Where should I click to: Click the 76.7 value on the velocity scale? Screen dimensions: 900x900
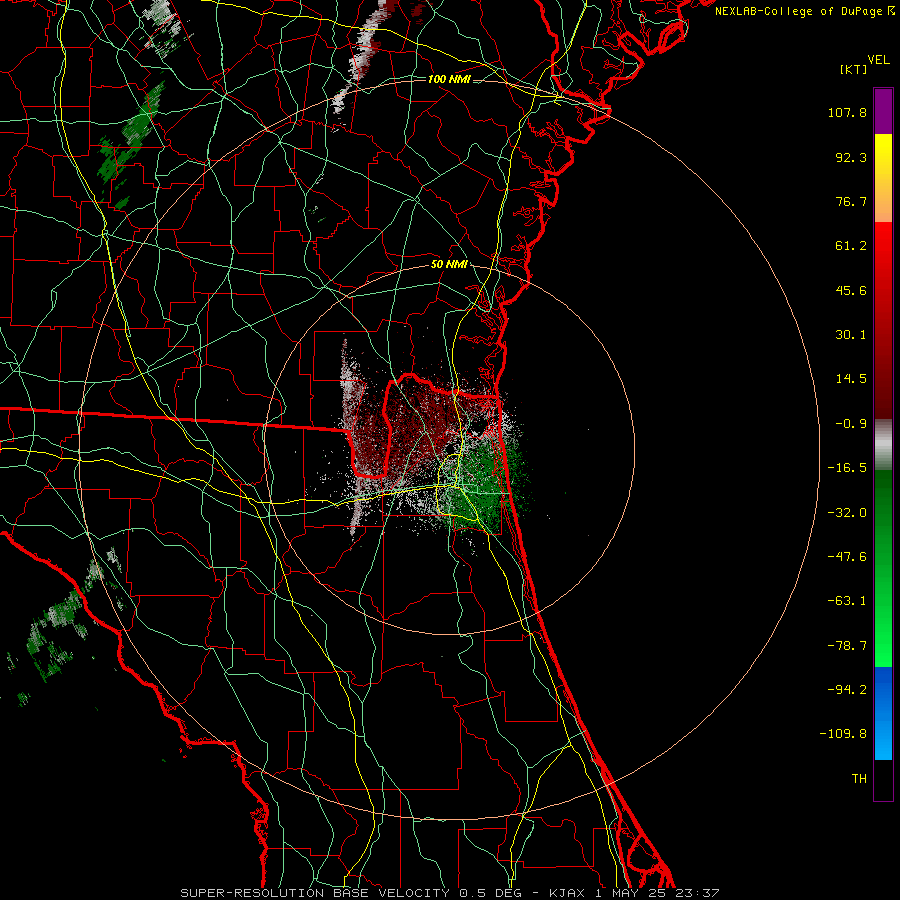coord(851,201)
